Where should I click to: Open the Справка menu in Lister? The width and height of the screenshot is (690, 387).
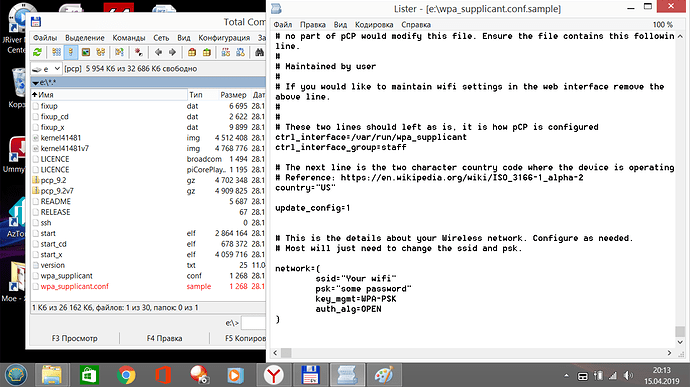(416, 25)
